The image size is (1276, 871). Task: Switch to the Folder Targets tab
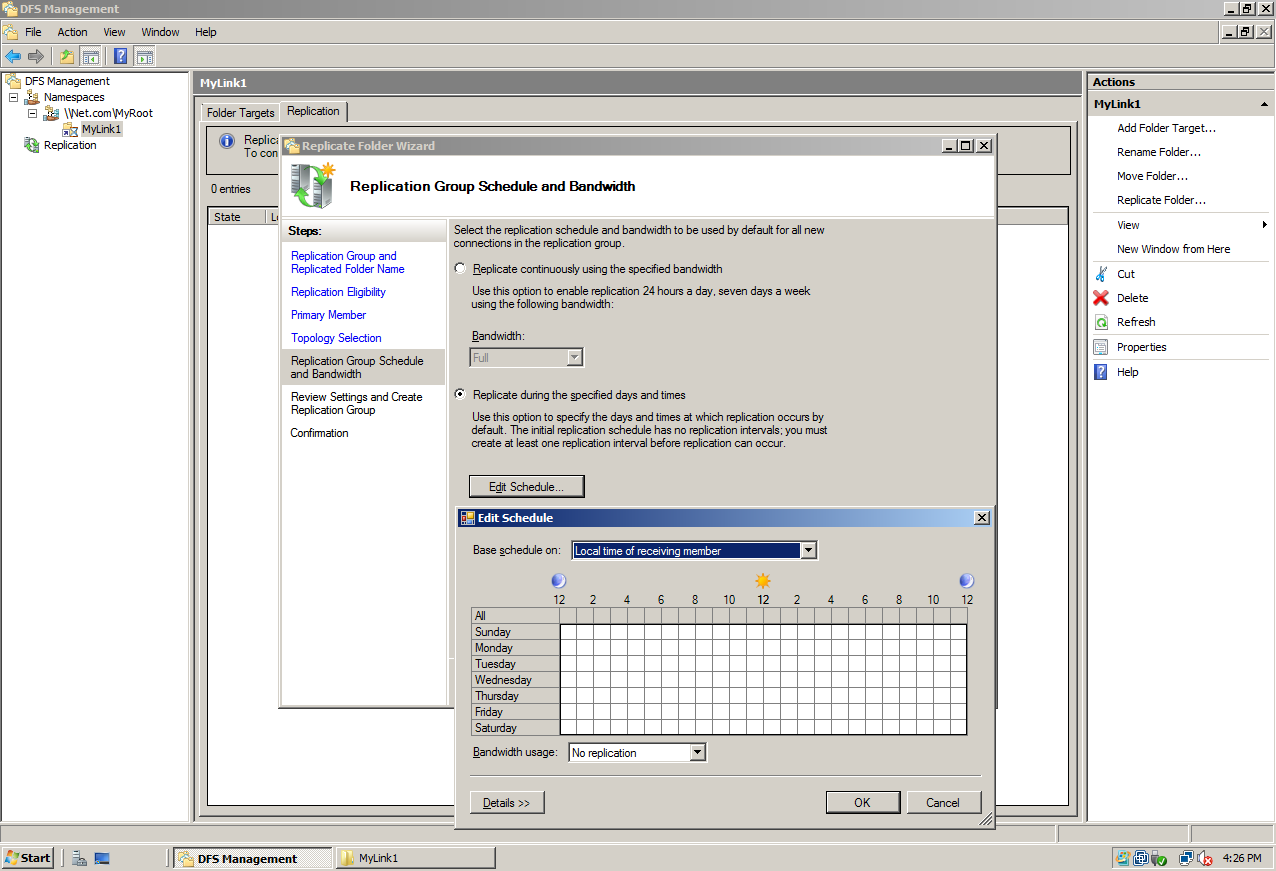tap(239, 113)
